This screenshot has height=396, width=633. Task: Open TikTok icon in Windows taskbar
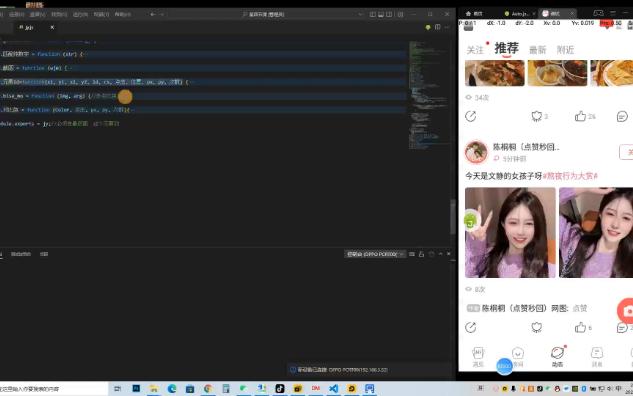coord(280,388)
